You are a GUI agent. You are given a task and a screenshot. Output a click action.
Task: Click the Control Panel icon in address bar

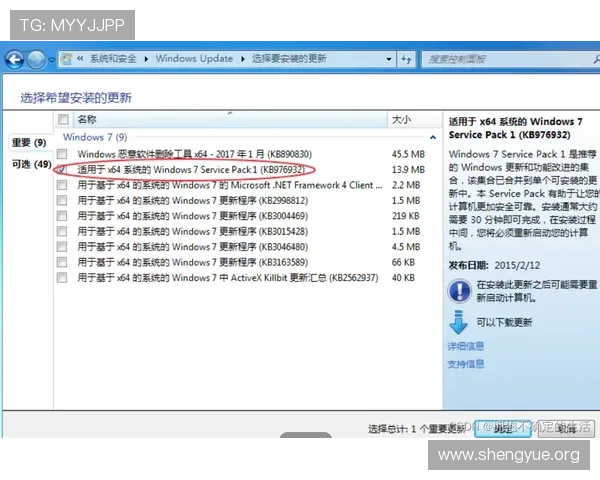67,59
